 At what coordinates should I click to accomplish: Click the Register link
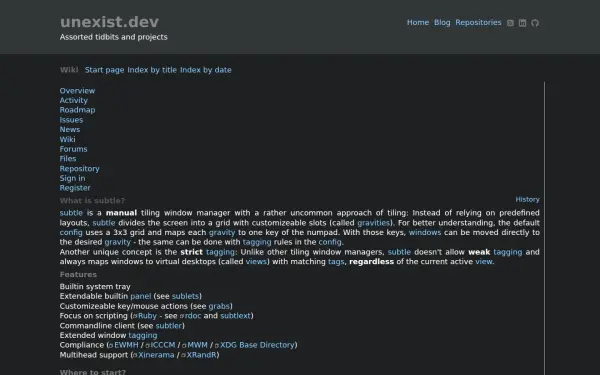pyautogui.click(x=75, y=188)
